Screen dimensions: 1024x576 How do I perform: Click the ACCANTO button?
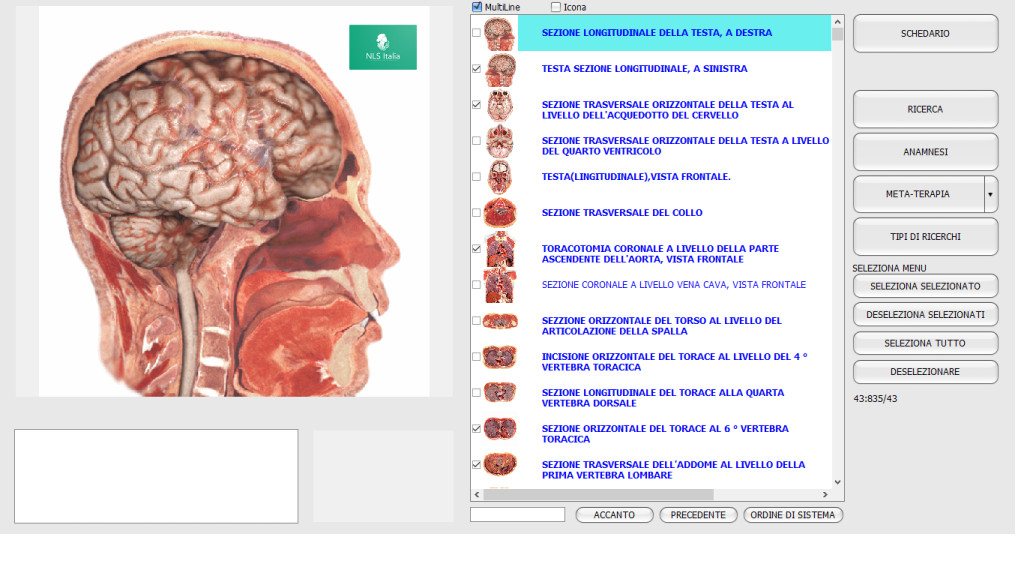click(x=614, y=515)
